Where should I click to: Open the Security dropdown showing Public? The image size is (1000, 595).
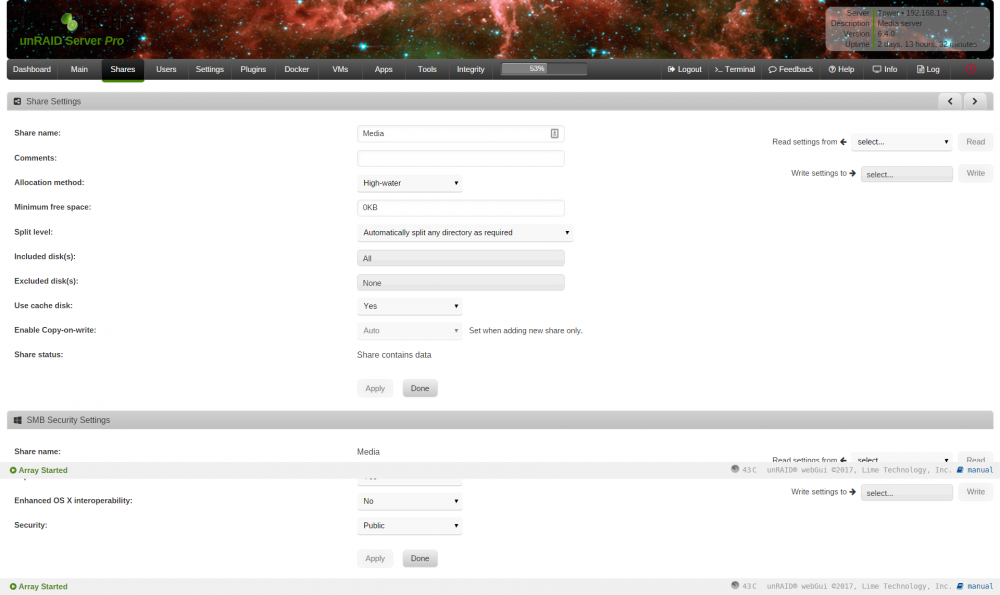409,525
